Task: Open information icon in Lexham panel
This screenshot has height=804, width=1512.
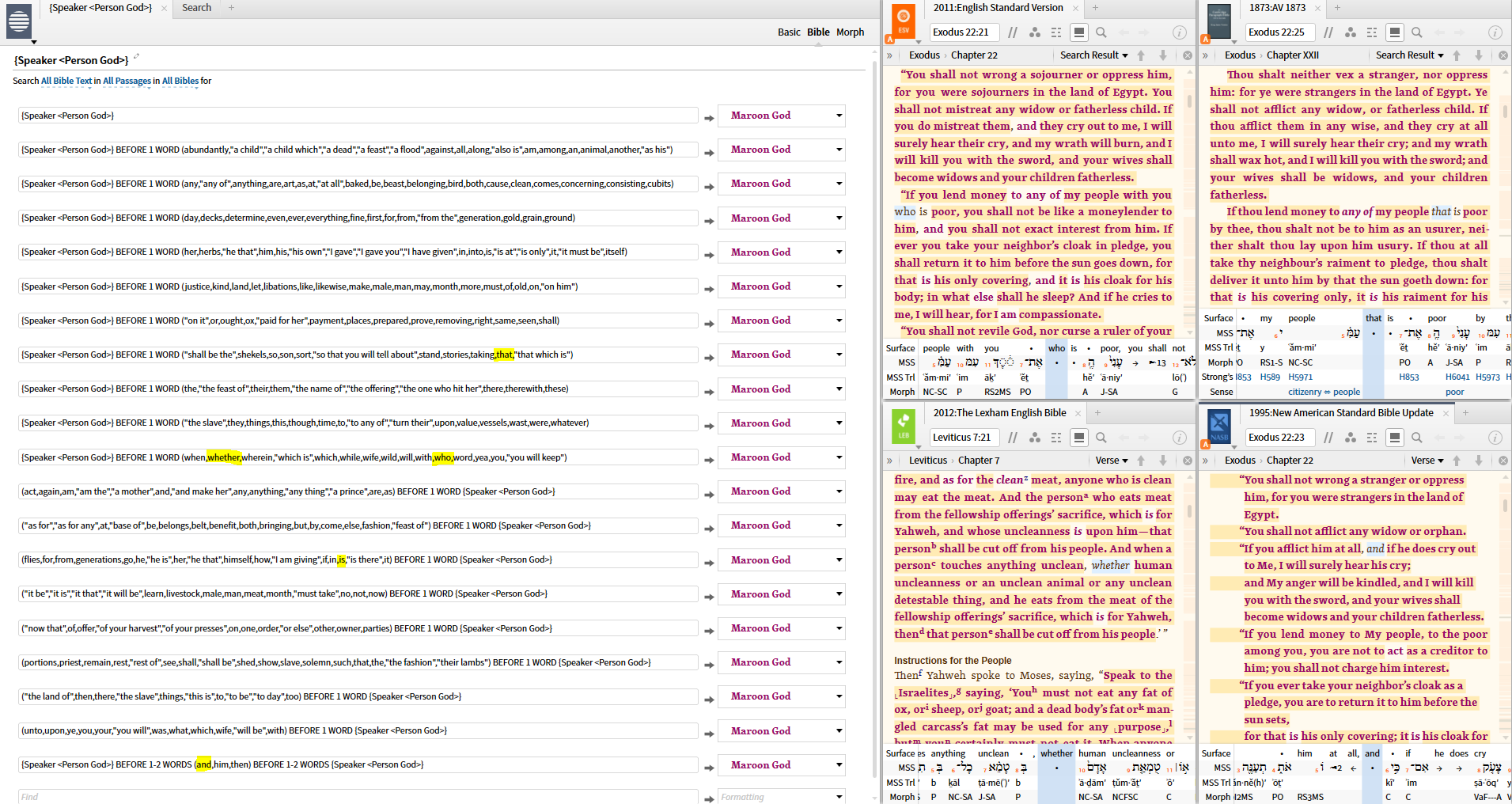Action: pos(1179,438)
